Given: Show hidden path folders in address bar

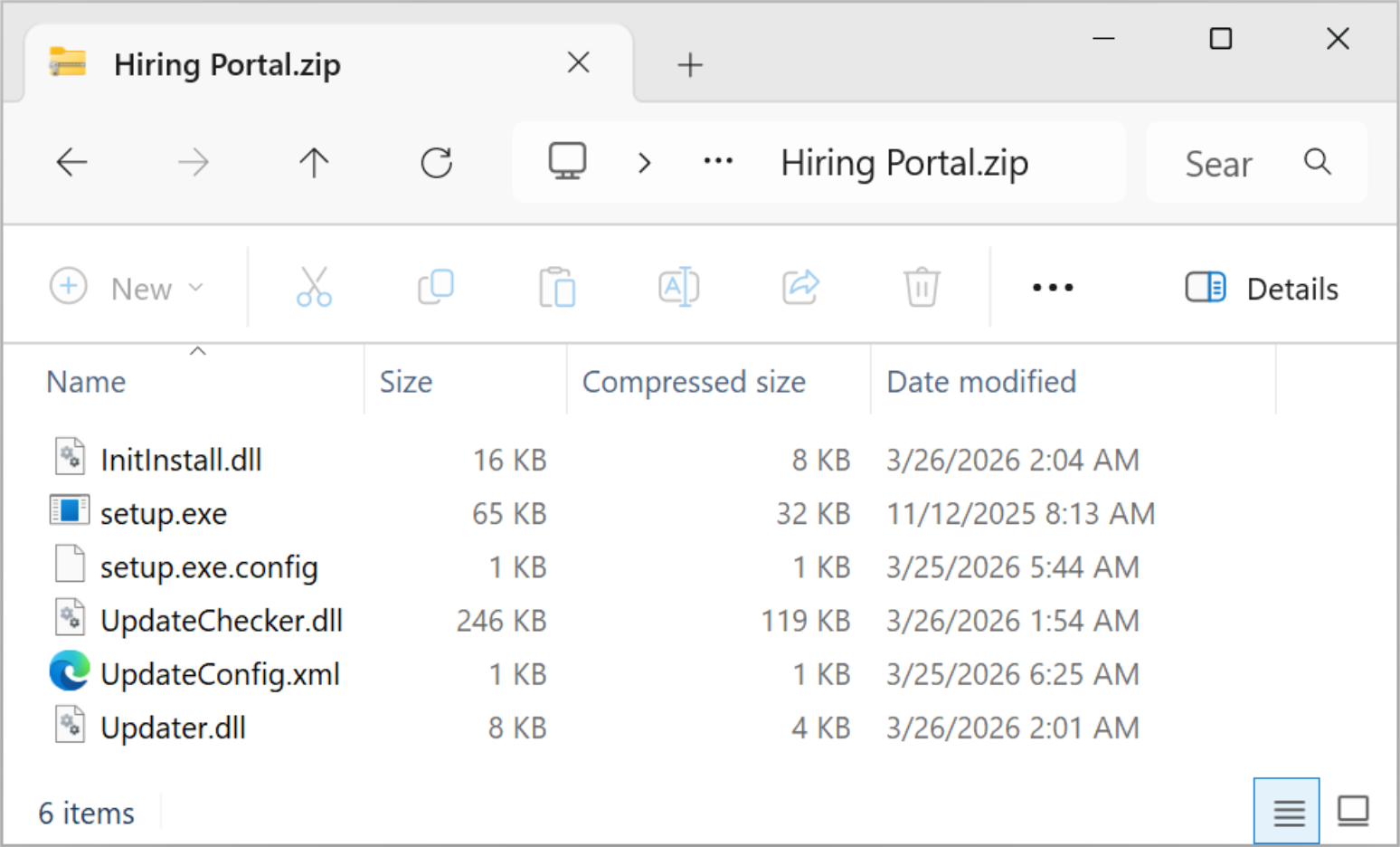Looking at the screenshot, I should 718,162.
